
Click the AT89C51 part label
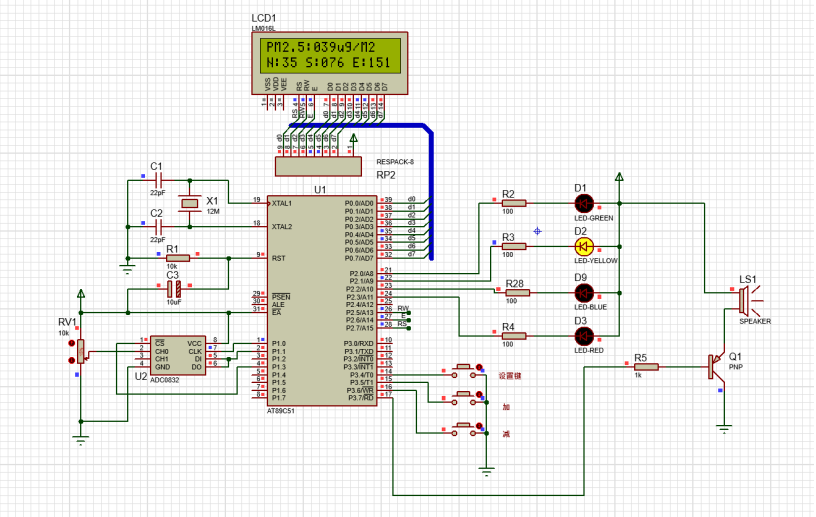pyautogui.click(x=281, y=411)
